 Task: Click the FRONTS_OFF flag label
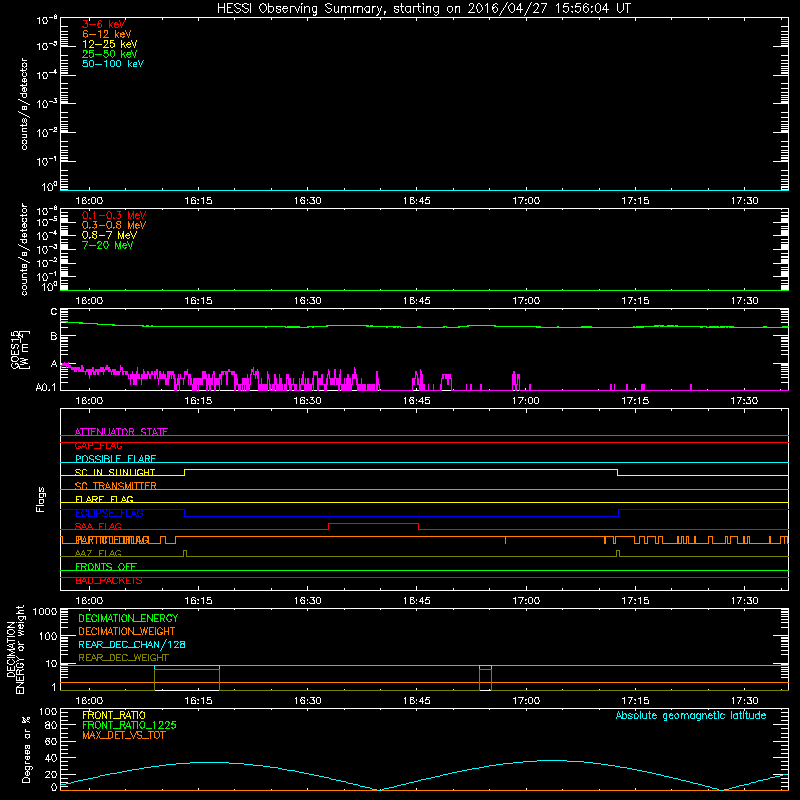pyautogui.click(x=106, y=567)
